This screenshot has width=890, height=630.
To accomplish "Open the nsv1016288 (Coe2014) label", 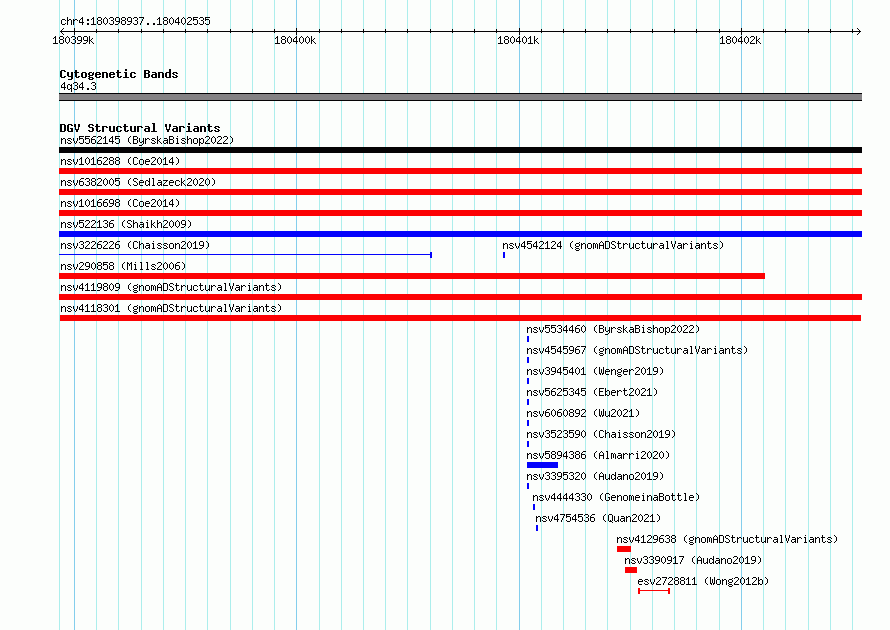I will tap(120, 161).
